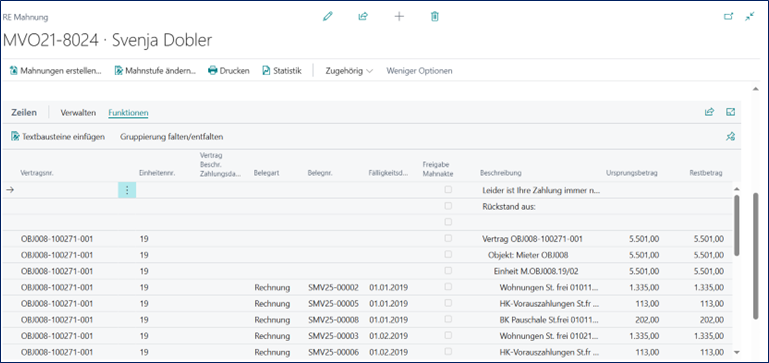Click the collapse page arrows icon

pyautogui.click(x=749, y=17)
